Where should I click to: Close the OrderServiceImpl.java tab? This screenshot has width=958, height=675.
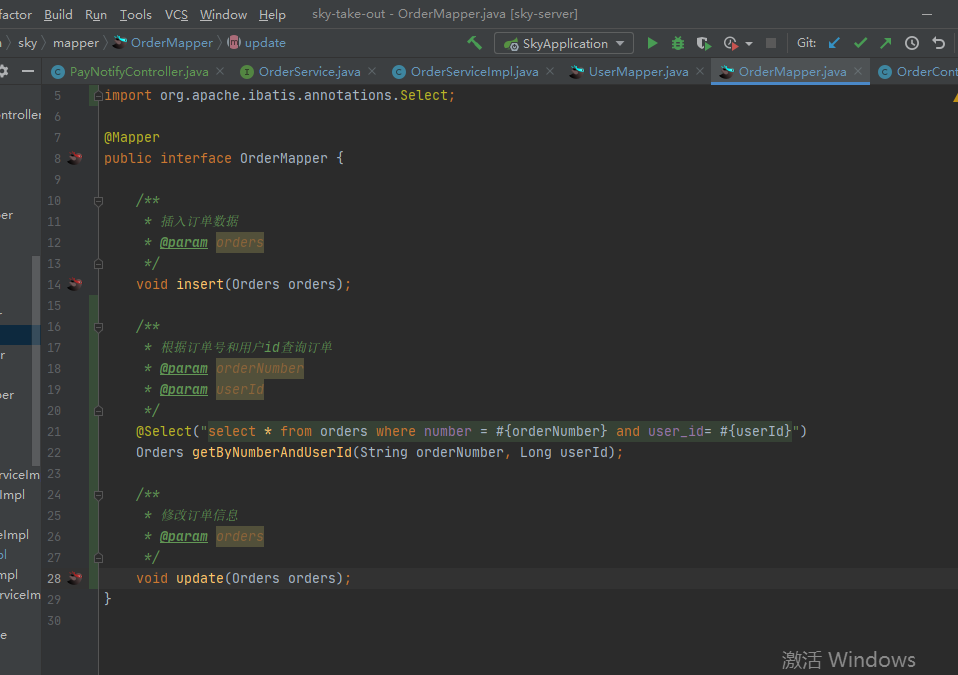[550, 71]
